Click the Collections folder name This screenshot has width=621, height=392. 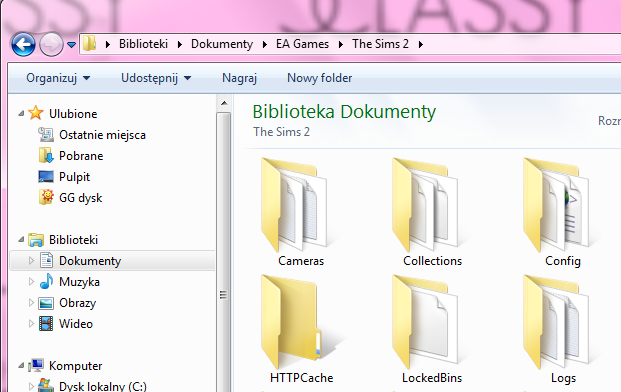(x=432, y=261)
